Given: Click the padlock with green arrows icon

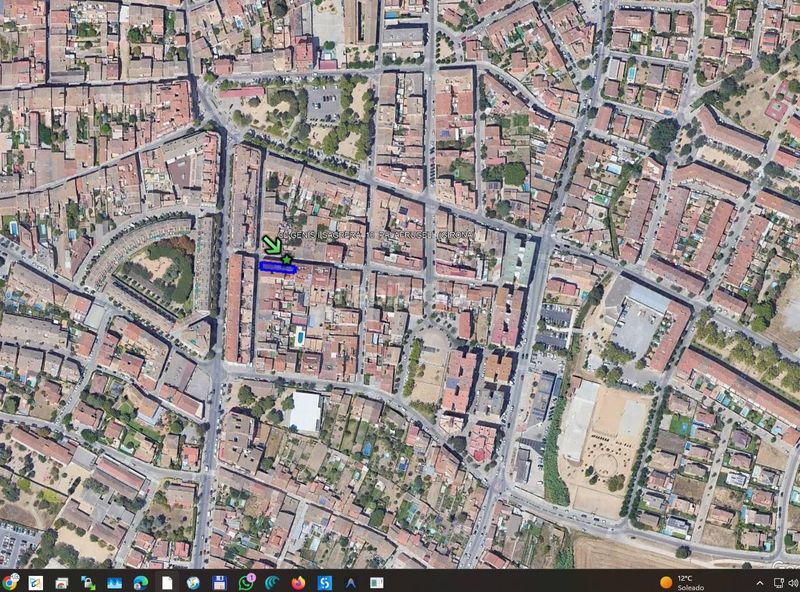Looking at the screenshot, I should [x=88, y=582].
